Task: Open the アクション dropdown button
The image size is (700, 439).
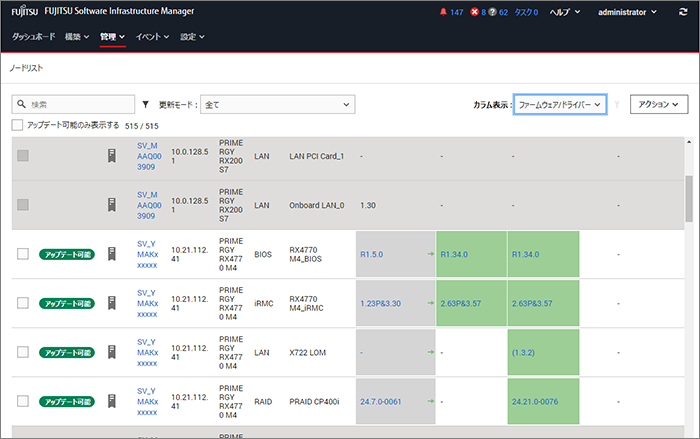Action: tap(658, 105)
